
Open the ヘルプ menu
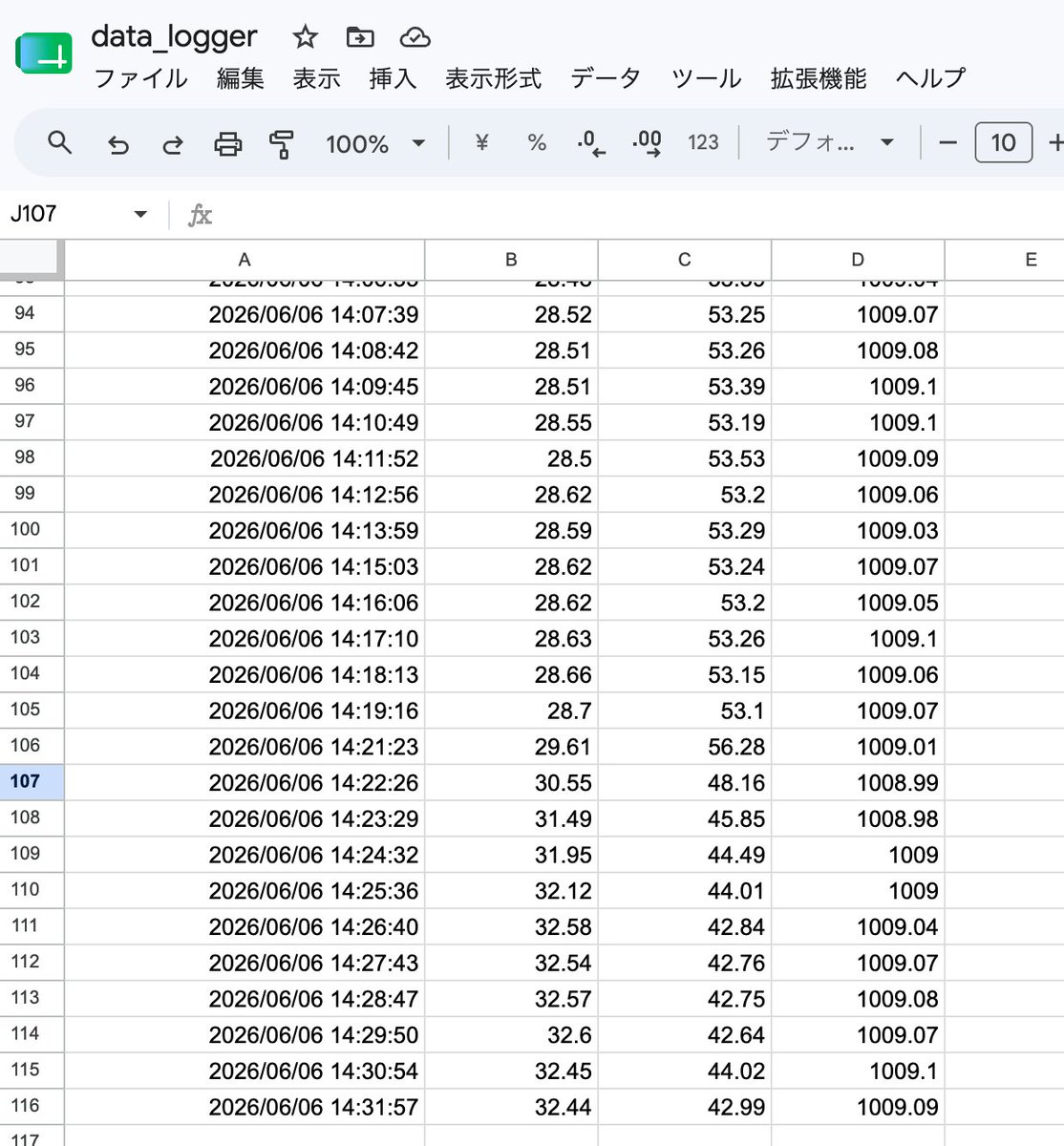930,78
